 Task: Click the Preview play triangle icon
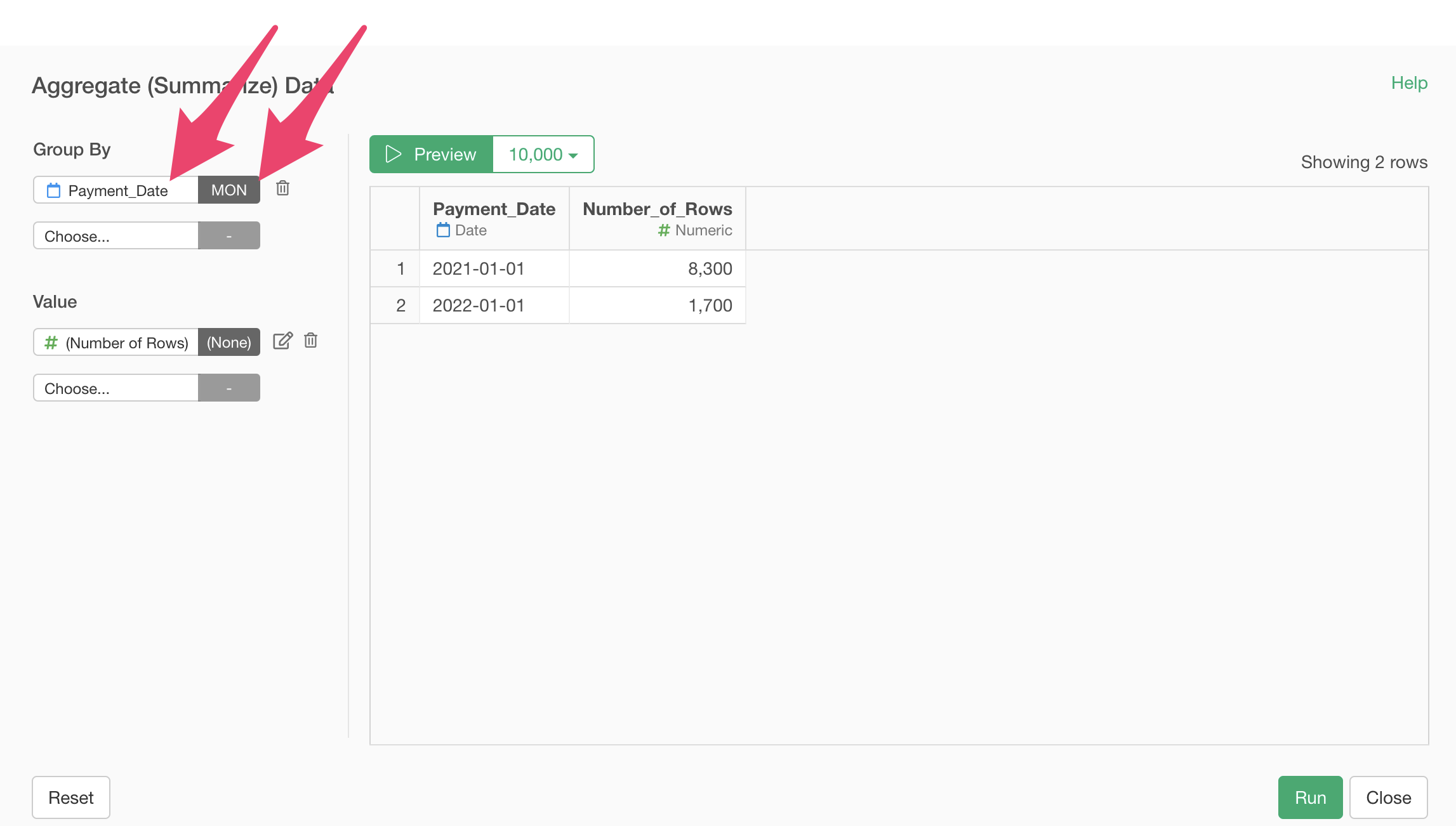tap(394, 154)
